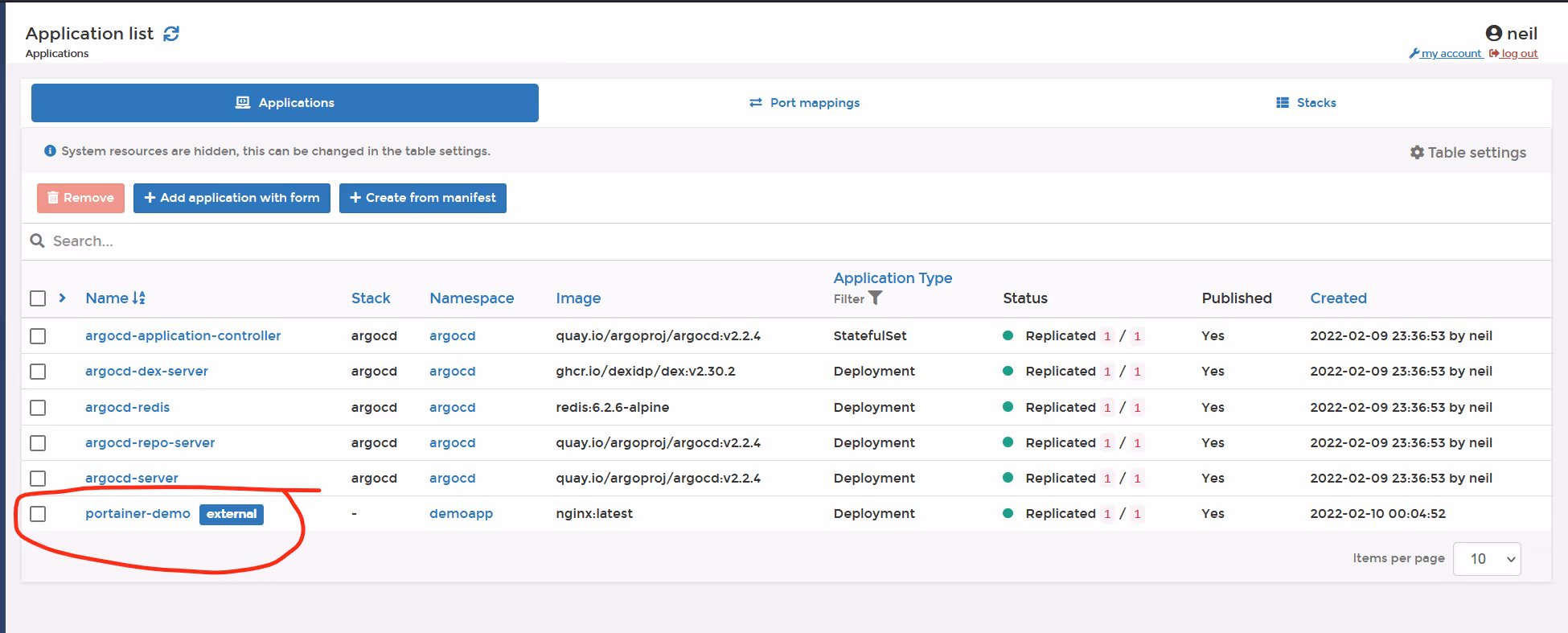
Task: Check the argocd-server row checkbox
Action: [38, 479]
